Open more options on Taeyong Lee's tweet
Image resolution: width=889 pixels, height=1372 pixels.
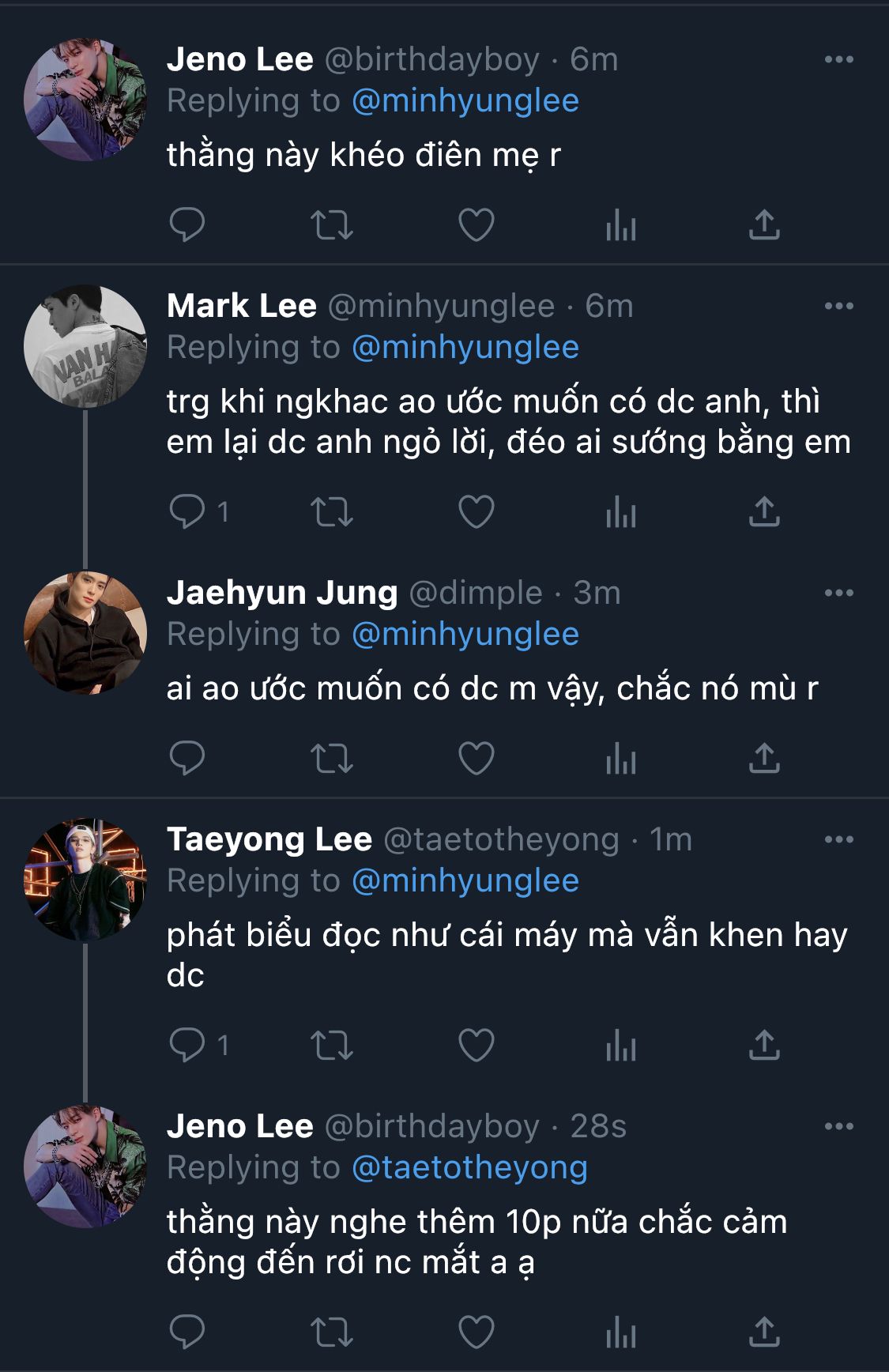tap(838, 839)
